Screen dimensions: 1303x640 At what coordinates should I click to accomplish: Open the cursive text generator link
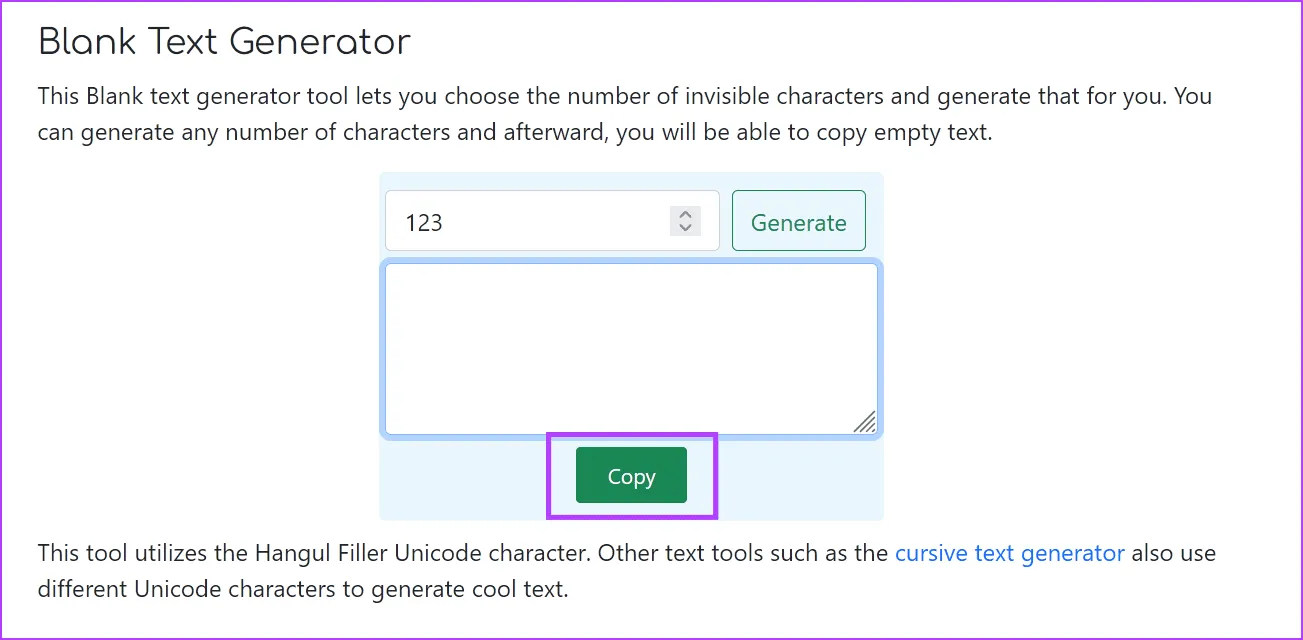(x=1009, y=553)
